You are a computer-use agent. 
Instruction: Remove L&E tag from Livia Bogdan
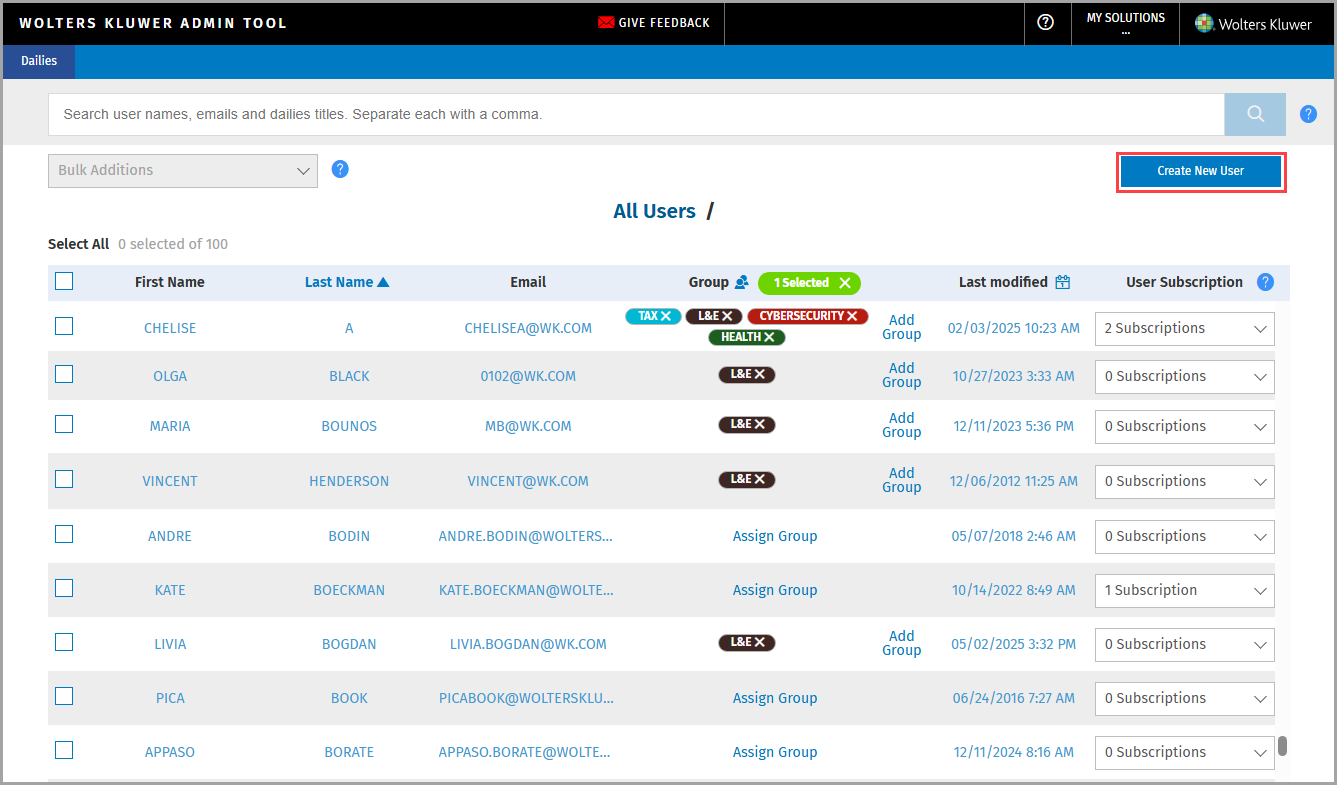click(760, 642)
